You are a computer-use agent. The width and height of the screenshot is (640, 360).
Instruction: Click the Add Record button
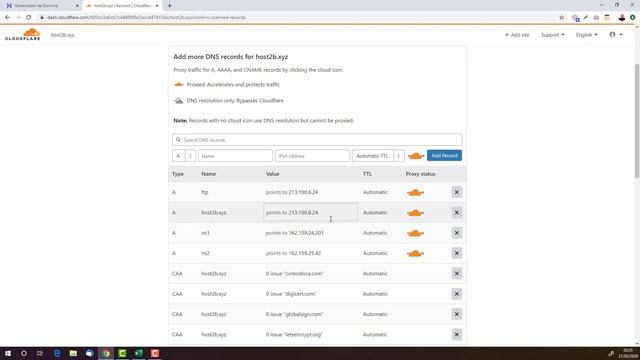pyautogui.click(x=444, y=156)
